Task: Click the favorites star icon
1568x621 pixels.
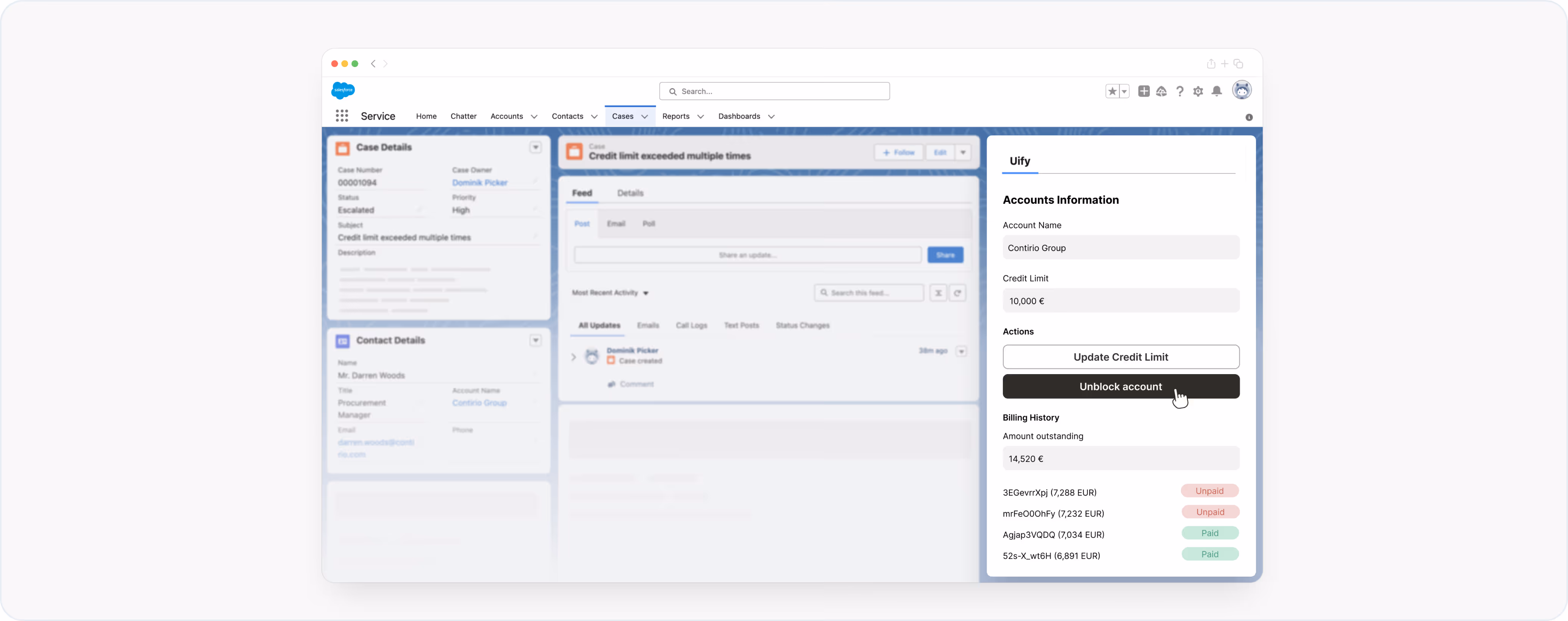Action: [1112, 91]
